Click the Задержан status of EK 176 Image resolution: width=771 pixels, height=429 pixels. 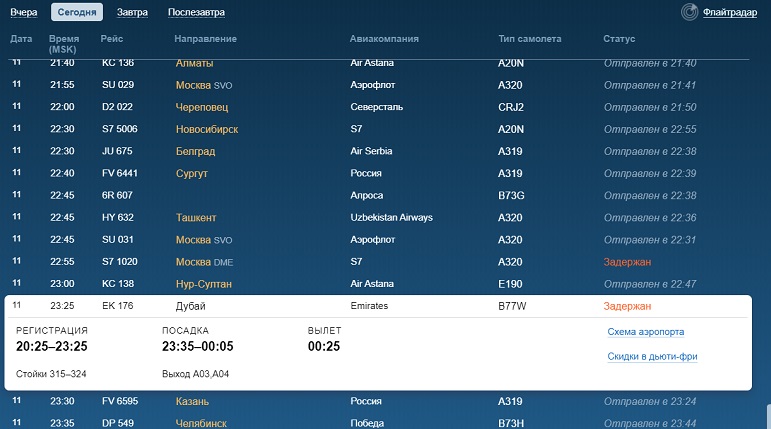coord(627,306)
